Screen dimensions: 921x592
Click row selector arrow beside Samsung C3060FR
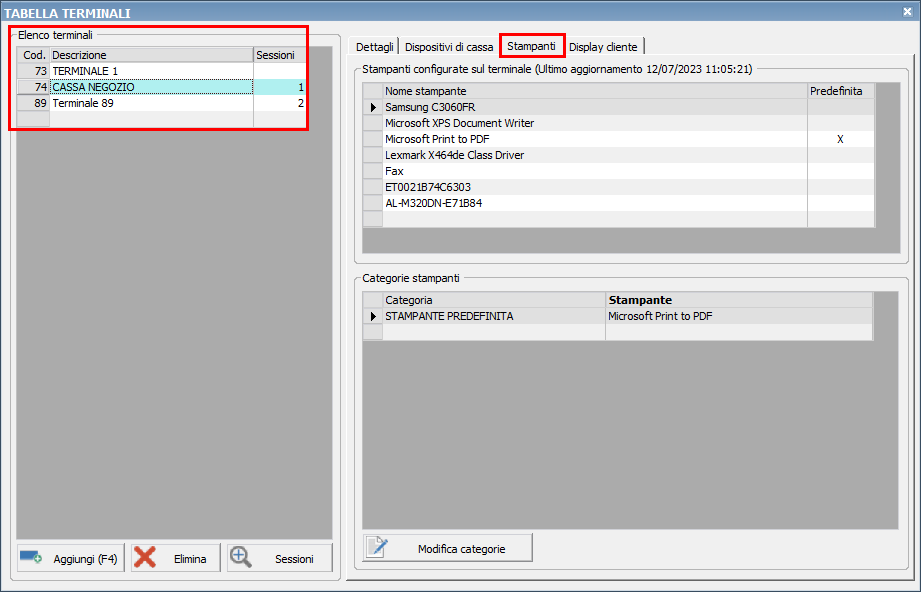pyautogui.click(x=373, y=107)
